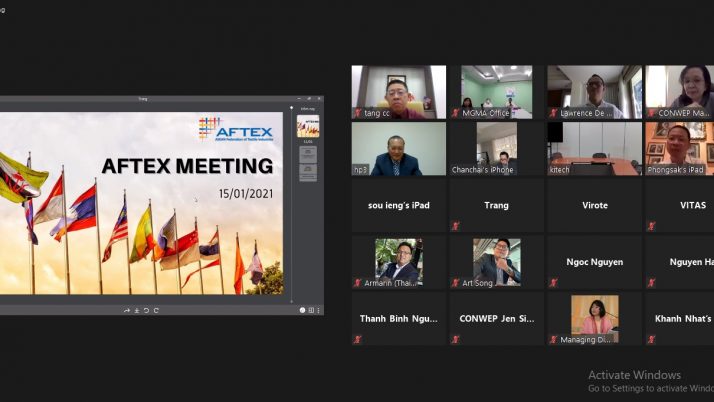Maximize the shared viewer window
Screen dimensions: 714x402
(x=309, y=98)
